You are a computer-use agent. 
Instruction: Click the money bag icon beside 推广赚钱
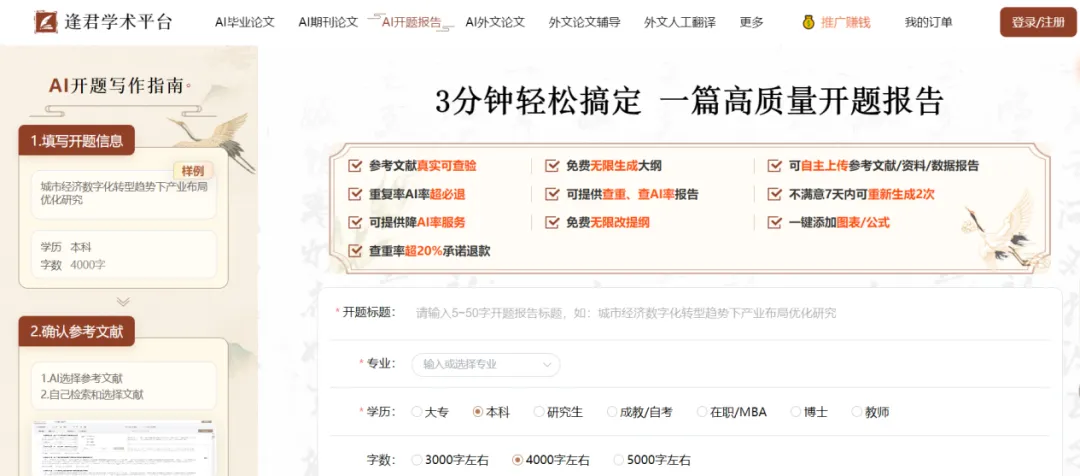click(x=809, y=22)
